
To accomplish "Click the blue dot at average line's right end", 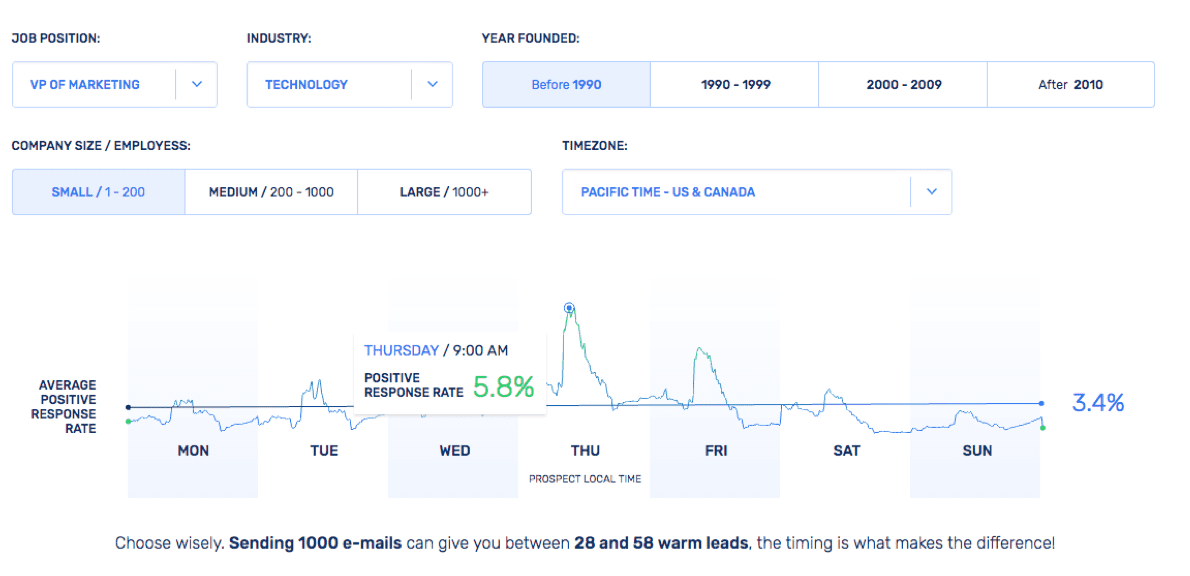I will pos(1042,403).
